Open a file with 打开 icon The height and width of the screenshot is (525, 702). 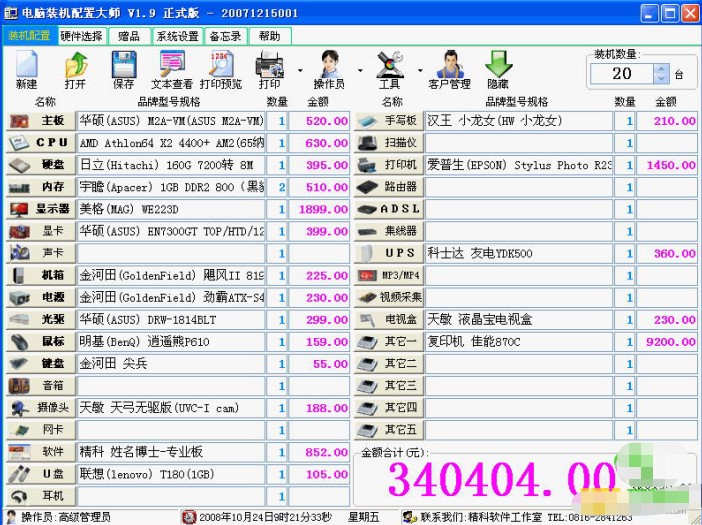tap(75, 70)
